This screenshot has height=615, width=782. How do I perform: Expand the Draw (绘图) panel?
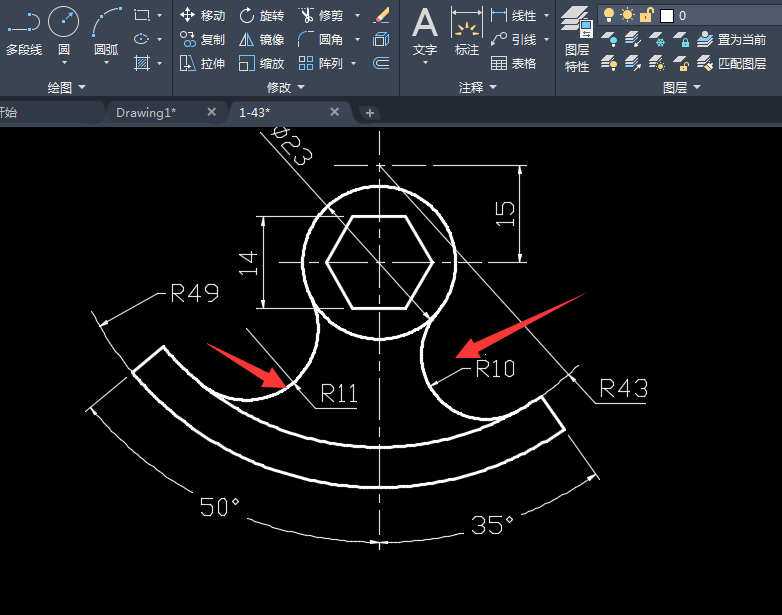coord(67,88)
